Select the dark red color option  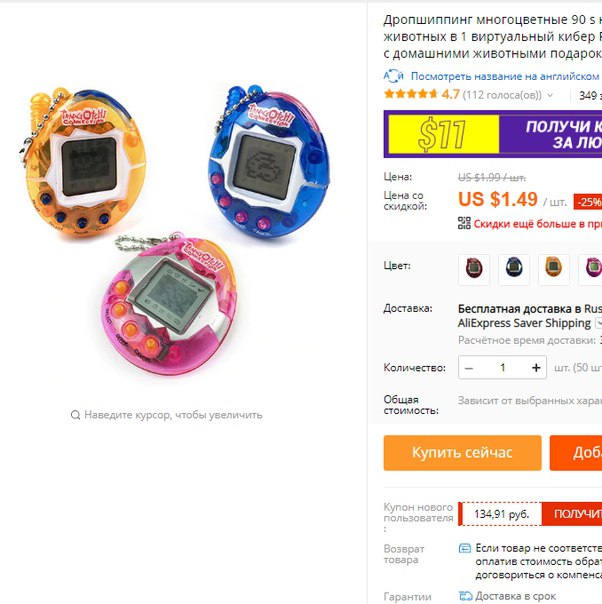click(x=474, y=269)
